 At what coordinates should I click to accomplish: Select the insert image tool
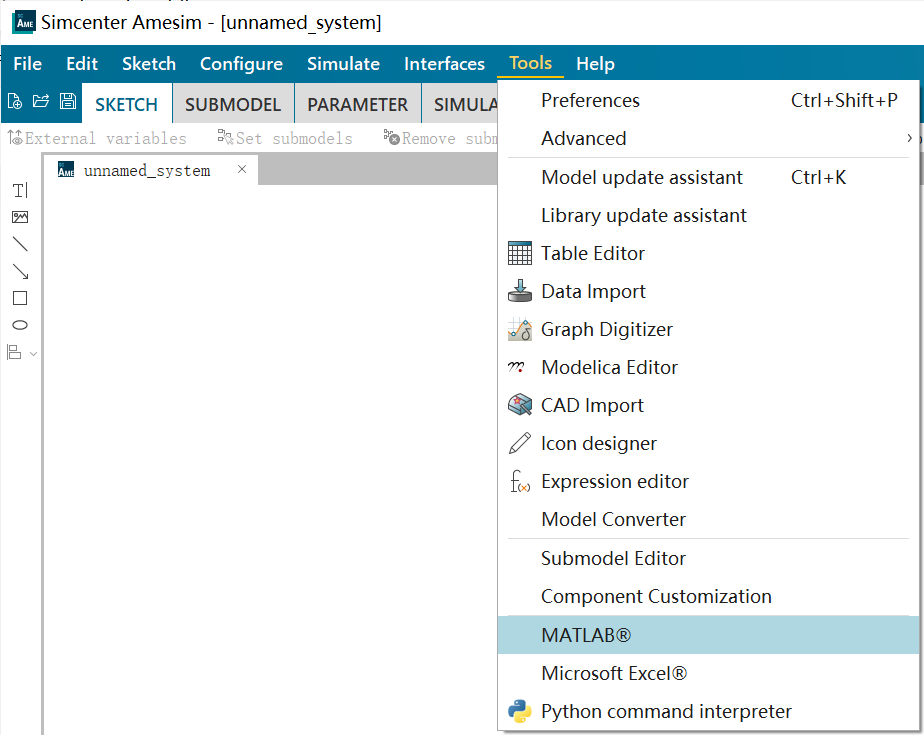click(x=20, y=217)
